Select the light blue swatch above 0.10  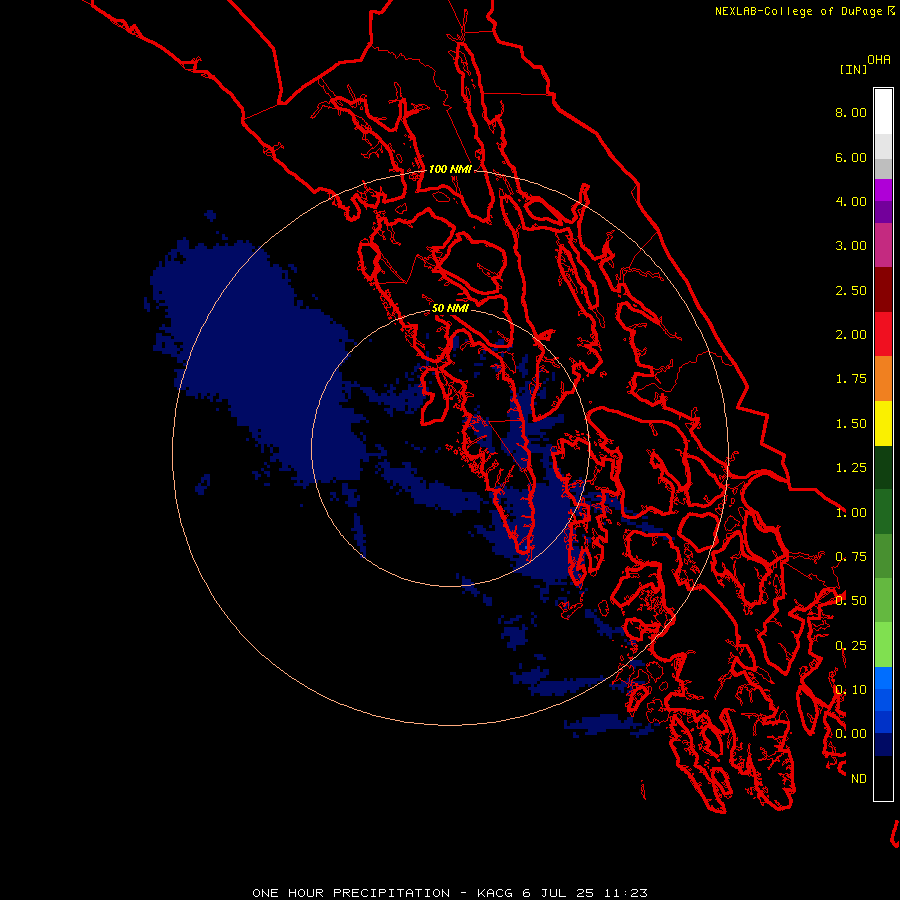click(x=883, y=678)
